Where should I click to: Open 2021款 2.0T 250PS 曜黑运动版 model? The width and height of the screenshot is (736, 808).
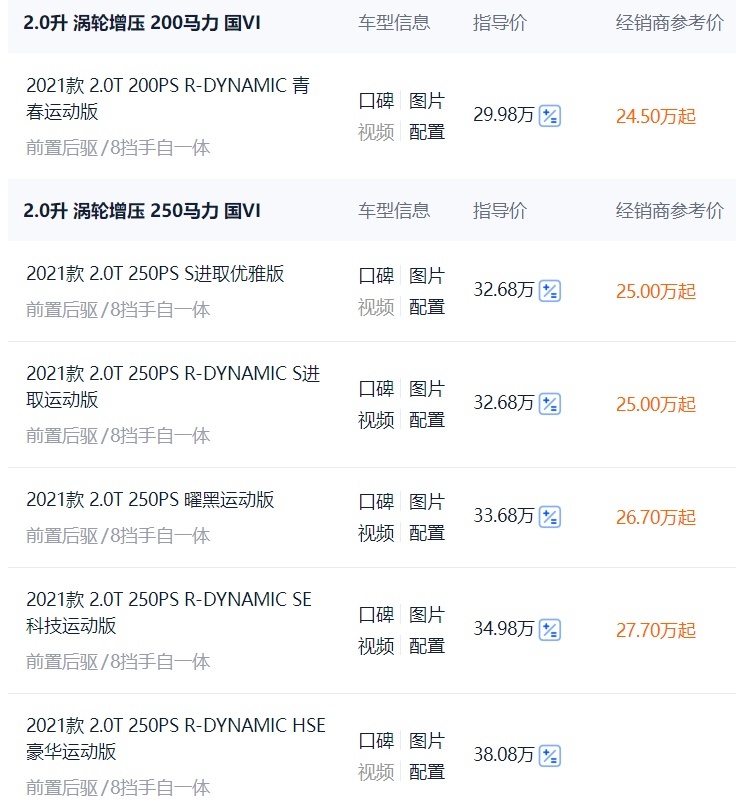(x=150, y=500)
